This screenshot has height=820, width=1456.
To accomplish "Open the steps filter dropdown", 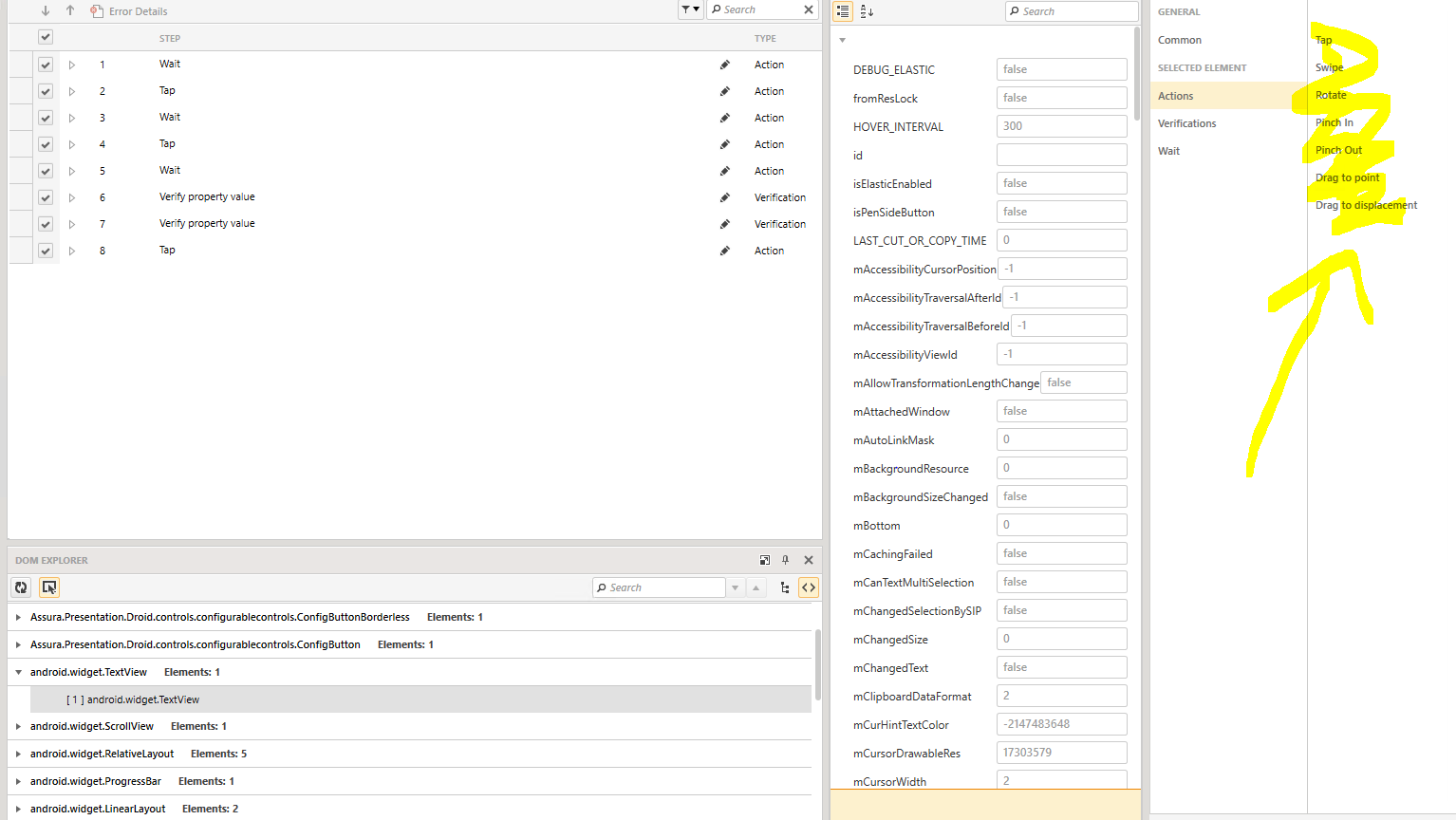I will [x=690, y=9].
